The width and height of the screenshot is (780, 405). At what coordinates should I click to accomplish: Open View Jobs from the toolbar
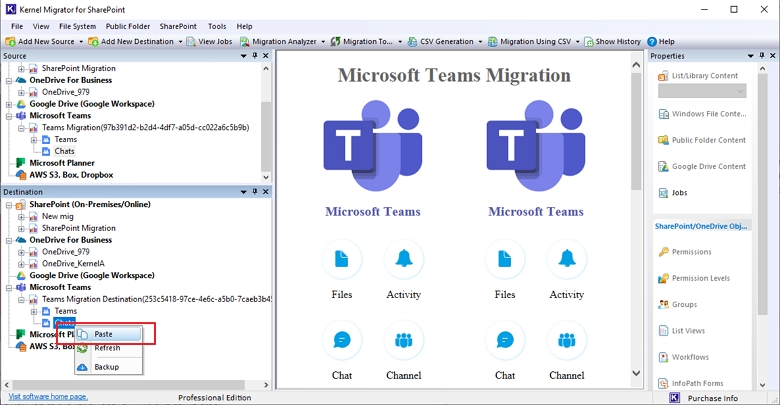(209, 42)
